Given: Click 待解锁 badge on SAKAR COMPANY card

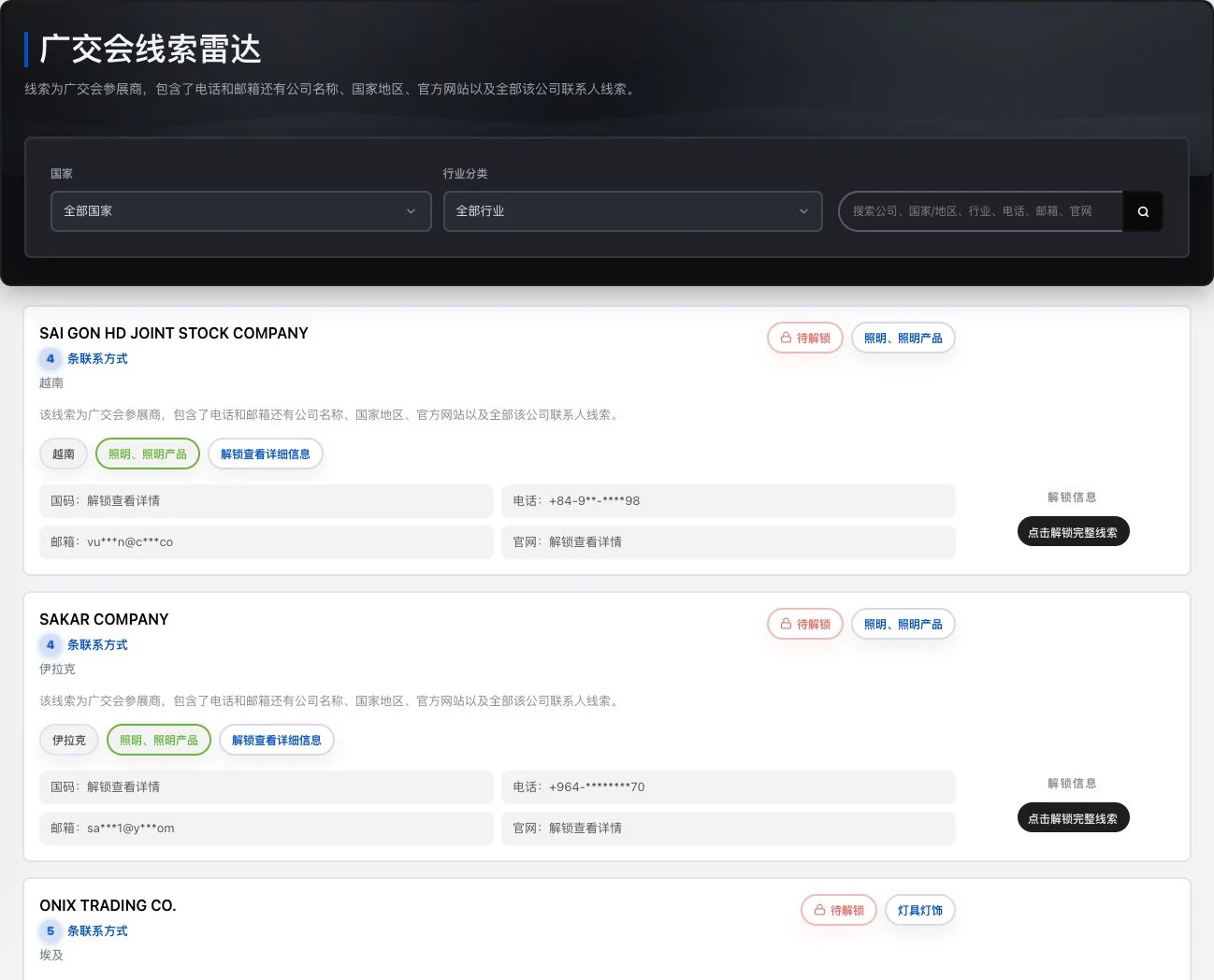Looking at the screenshot, I should 805,625.
